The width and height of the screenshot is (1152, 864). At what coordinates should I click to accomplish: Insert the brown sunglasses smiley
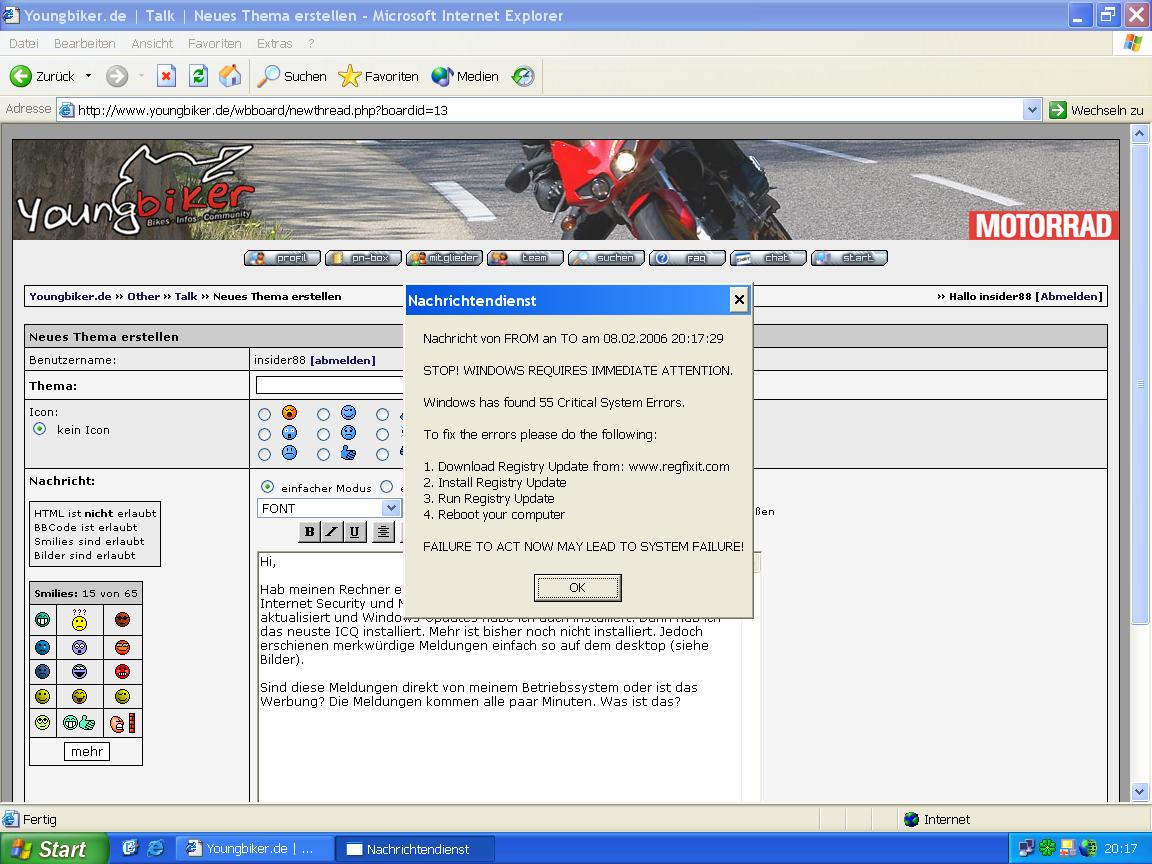[x=123, y=620]
